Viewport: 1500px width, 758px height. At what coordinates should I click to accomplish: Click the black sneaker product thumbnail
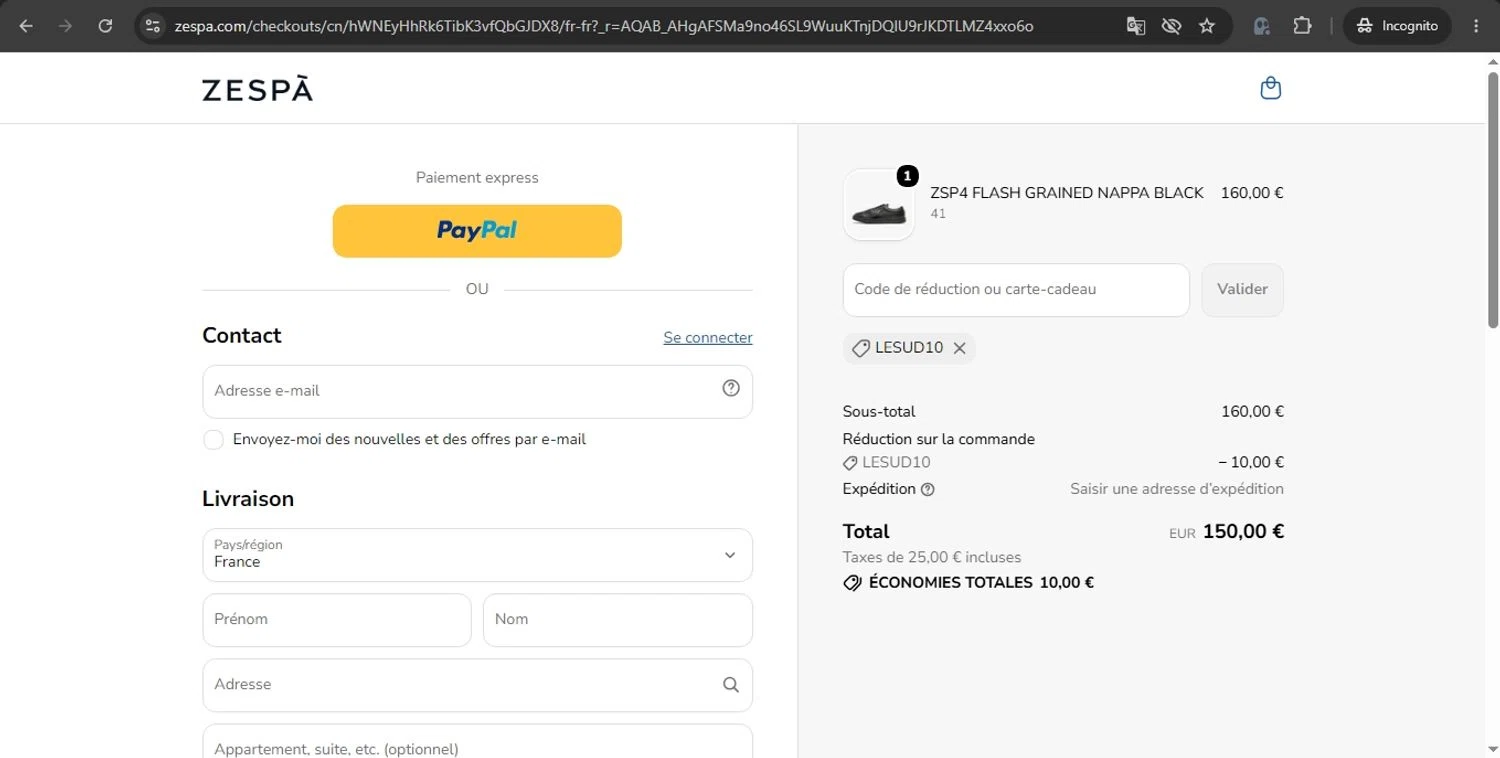point(879,205)
